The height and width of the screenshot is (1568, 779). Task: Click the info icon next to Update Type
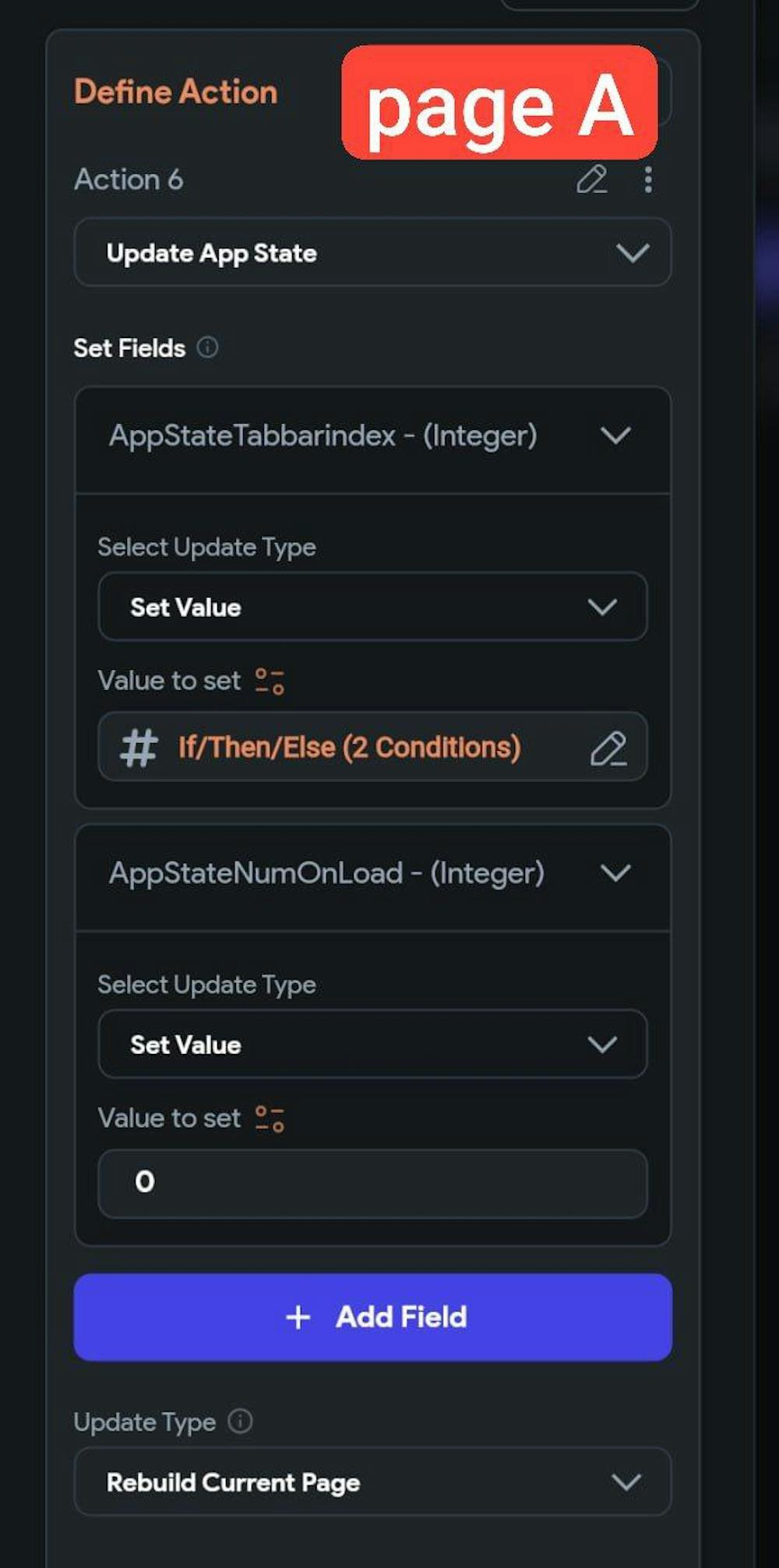(240, 1422)
